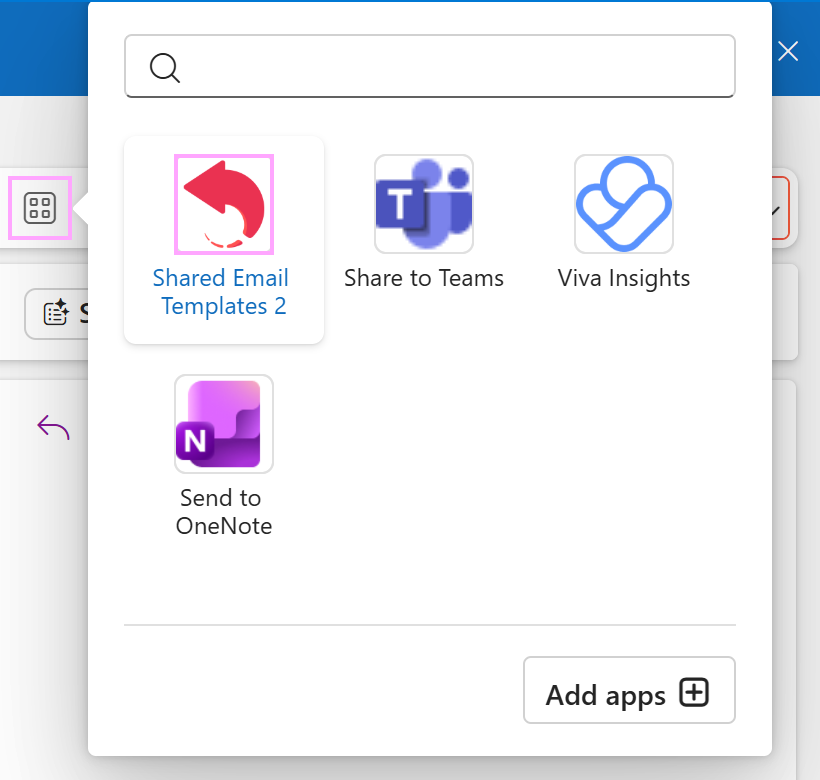Click the purple reply arrow icon
The width and height of the screenshot is (820, 780).
point(52,425)
